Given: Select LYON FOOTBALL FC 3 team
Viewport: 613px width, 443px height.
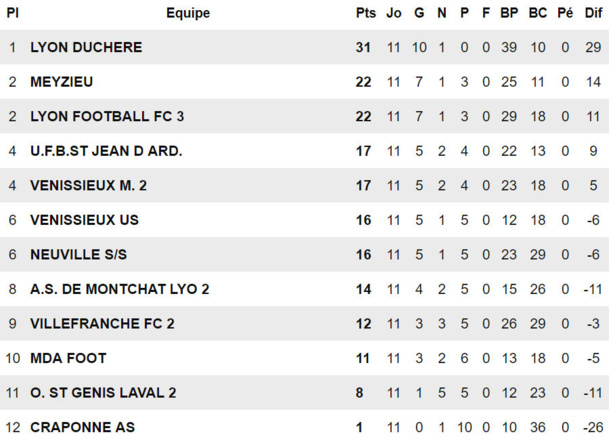Looking at the screenshot, I should click(x=107, y=116).
